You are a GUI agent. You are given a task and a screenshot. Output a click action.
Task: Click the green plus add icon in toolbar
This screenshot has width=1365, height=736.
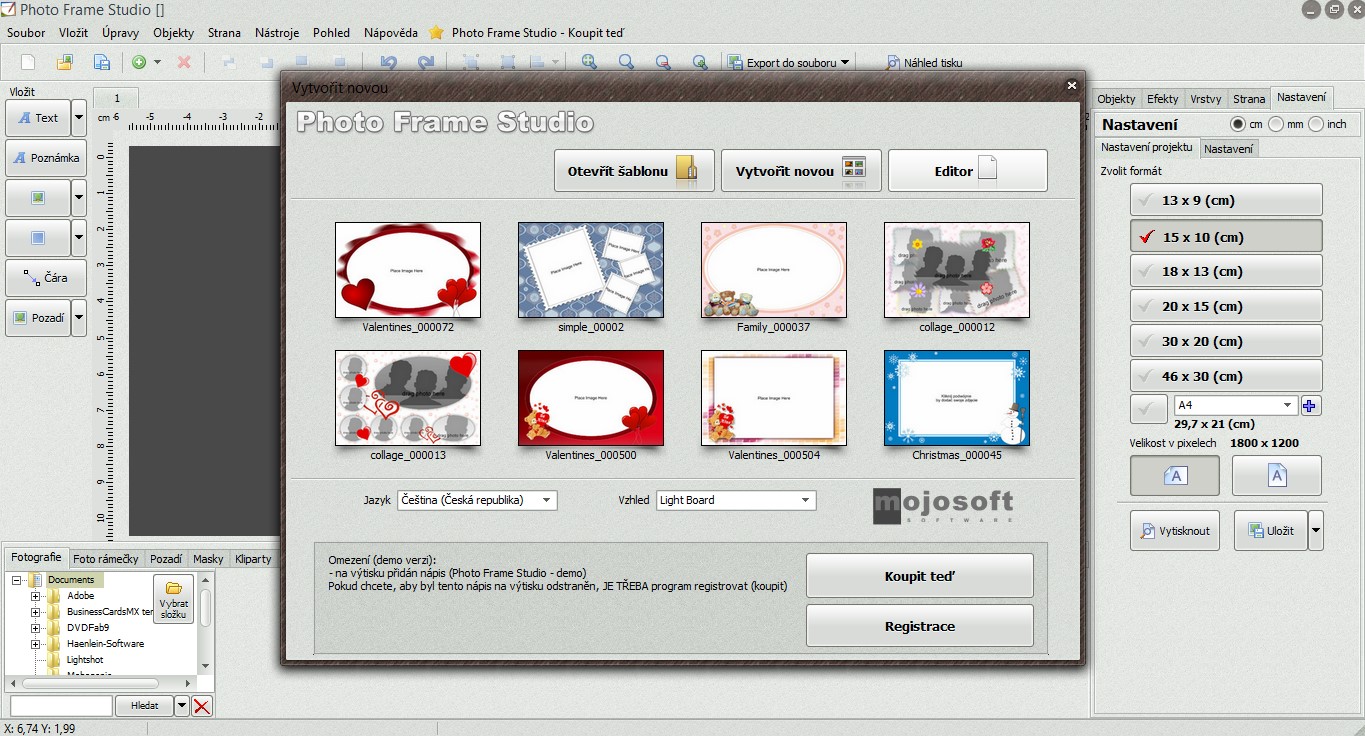(140, 62)
